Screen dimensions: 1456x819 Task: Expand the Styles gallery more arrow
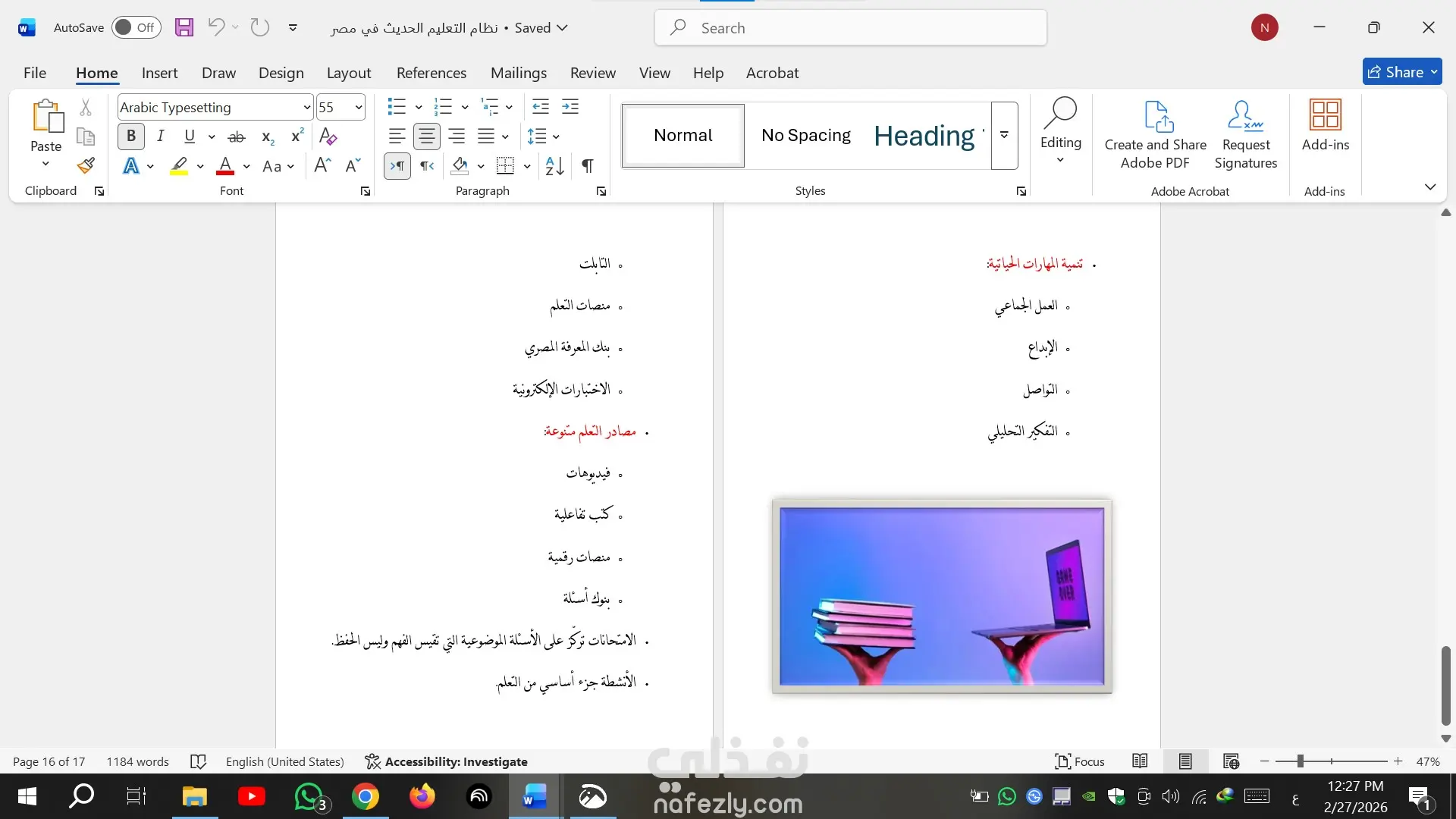click(1004, 136)
